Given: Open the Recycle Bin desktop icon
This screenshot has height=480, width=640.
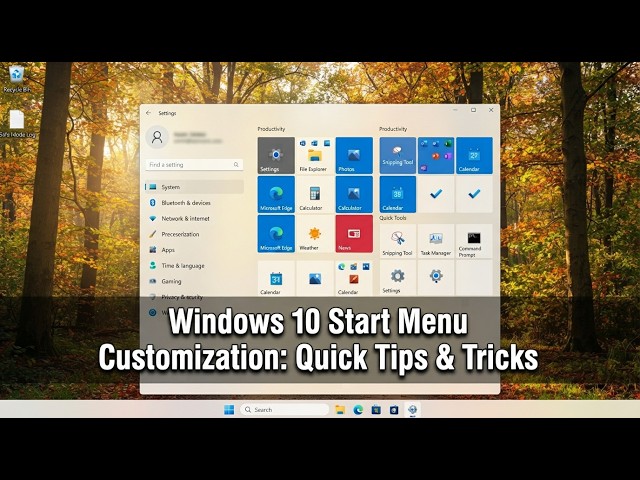Looking at the screenshot, I should coord(16,78).
